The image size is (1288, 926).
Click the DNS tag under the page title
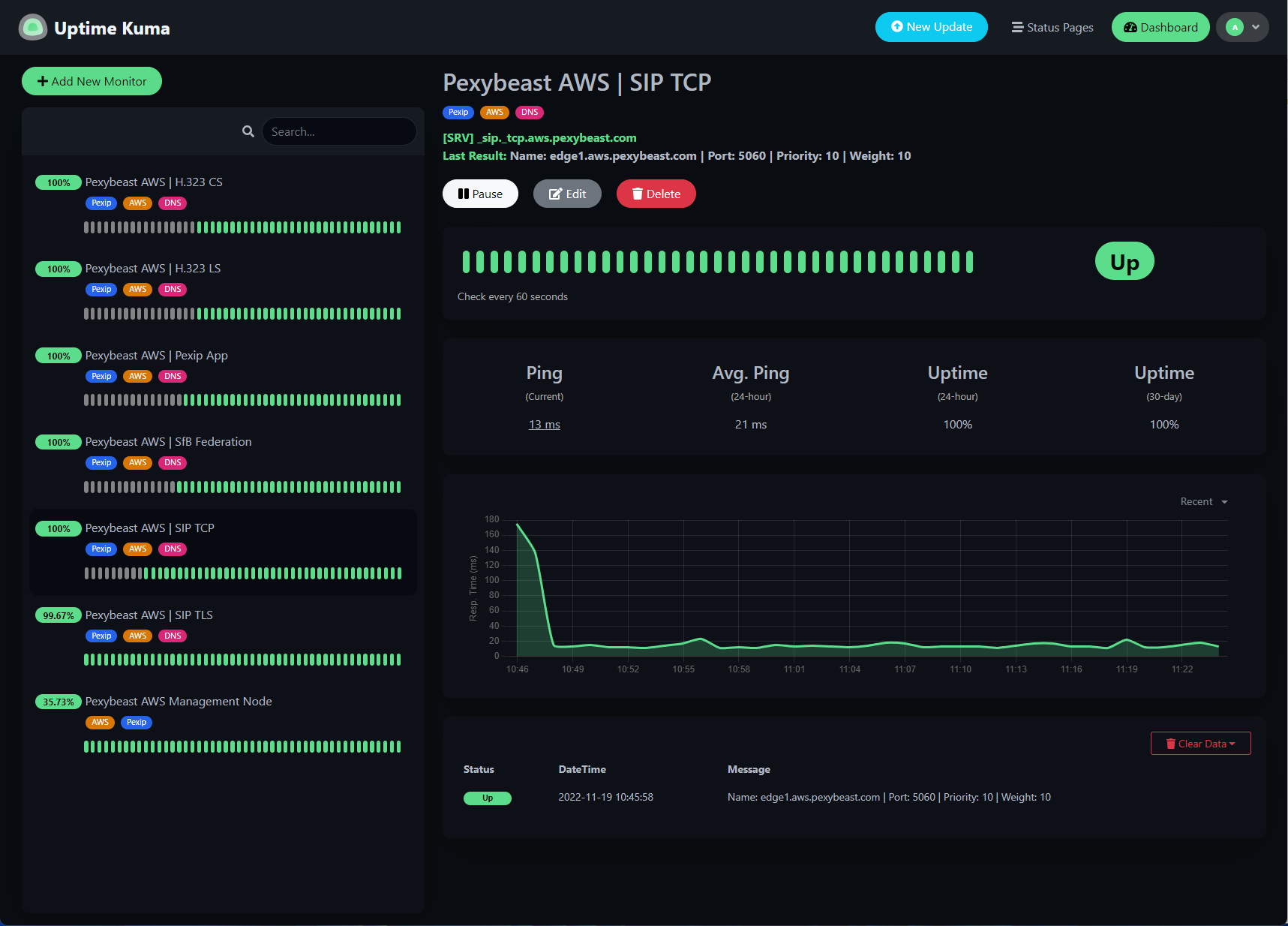[530, 112]
